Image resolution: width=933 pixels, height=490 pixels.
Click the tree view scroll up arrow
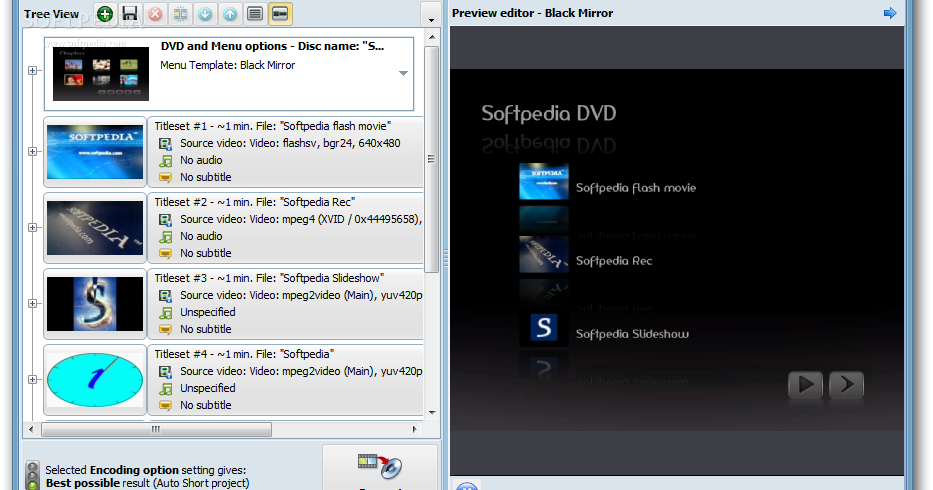point(432,37)
